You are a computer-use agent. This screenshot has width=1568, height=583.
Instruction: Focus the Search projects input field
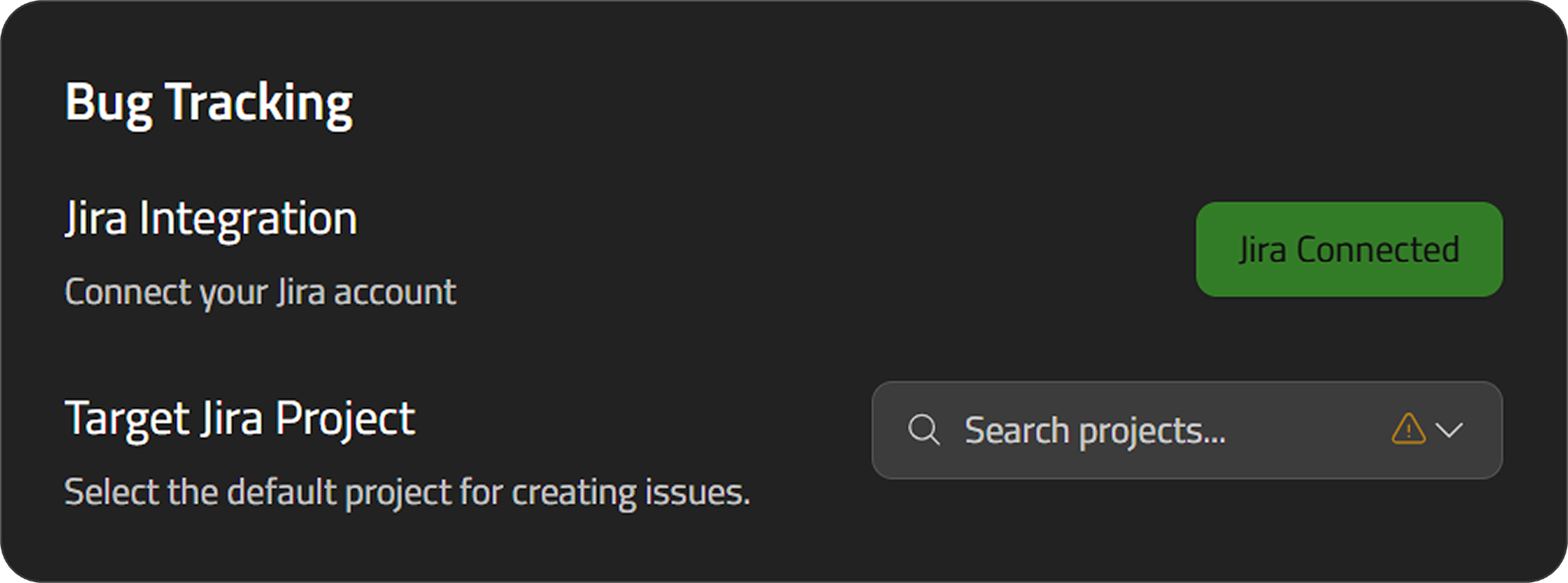pyautogui.click(x=1187, y=430)
